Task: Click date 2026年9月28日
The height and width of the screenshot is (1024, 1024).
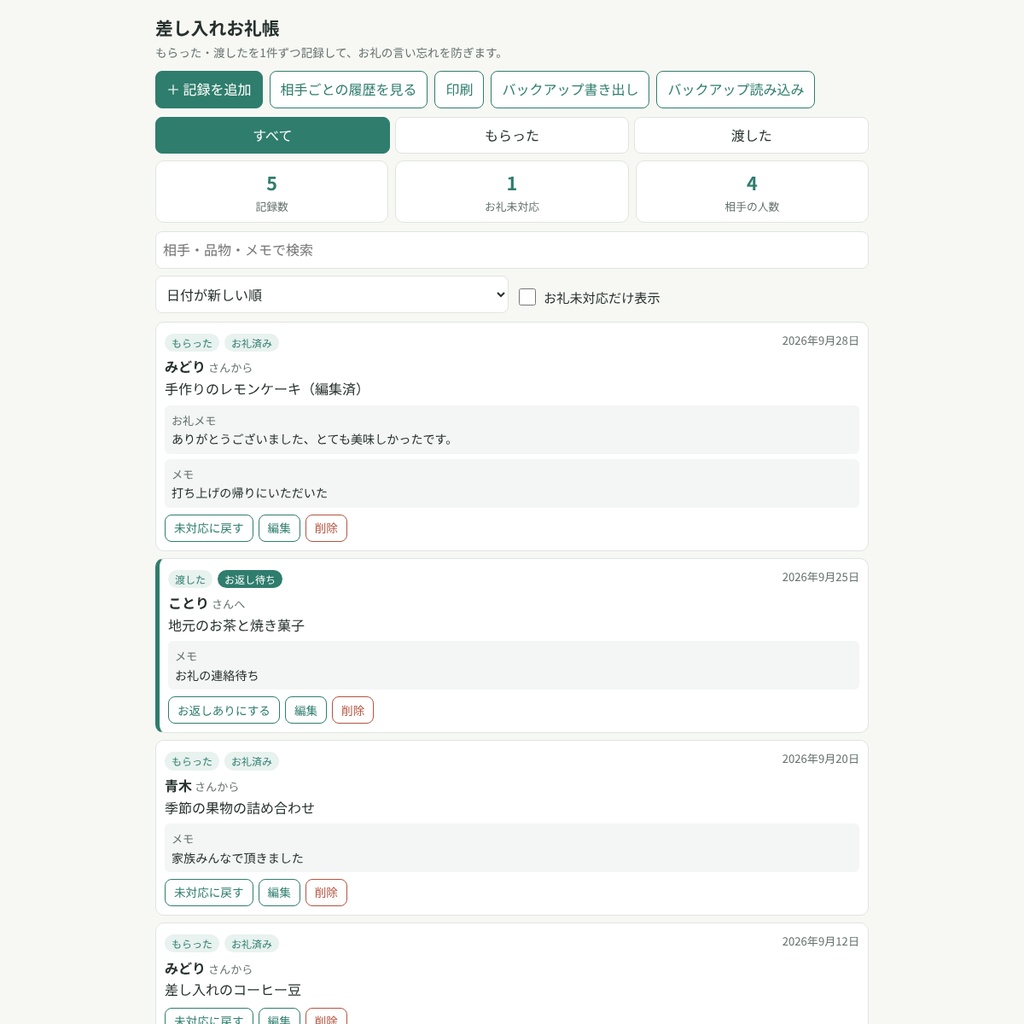Action: 820,341
